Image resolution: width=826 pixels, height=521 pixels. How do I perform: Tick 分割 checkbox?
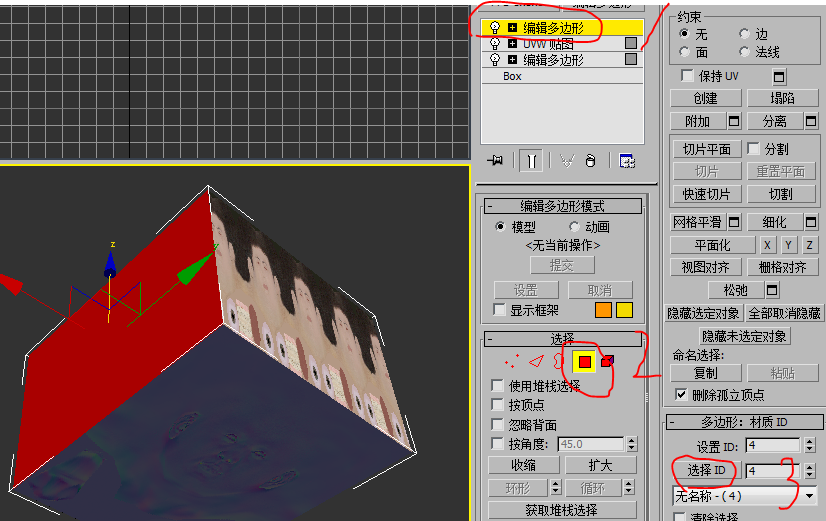(753, 149)
